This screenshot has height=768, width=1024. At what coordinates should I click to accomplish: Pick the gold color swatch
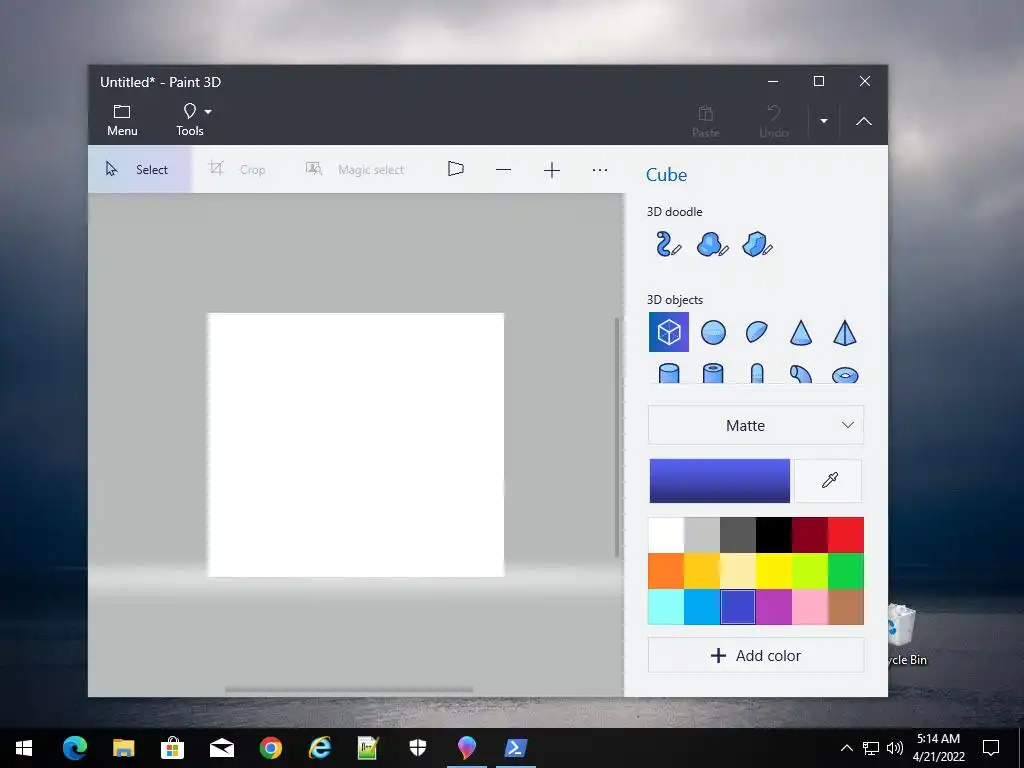click(702, 571)
